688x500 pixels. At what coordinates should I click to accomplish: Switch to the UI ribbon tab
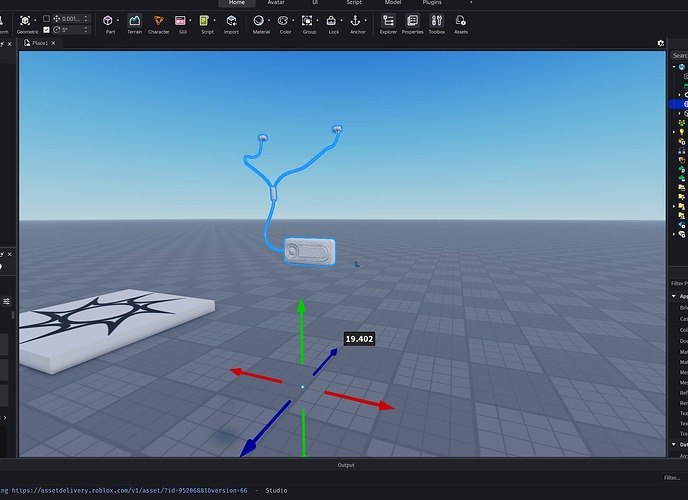pos(315,3)
